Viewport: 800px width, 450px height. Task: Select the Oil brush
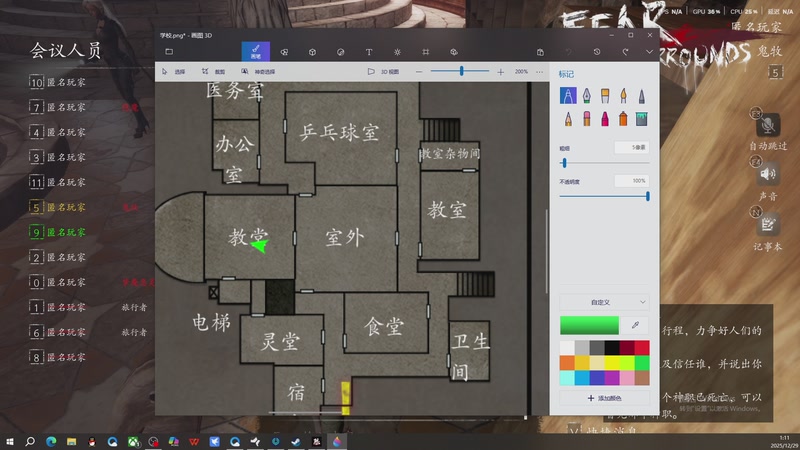click(x=605, y=95)
